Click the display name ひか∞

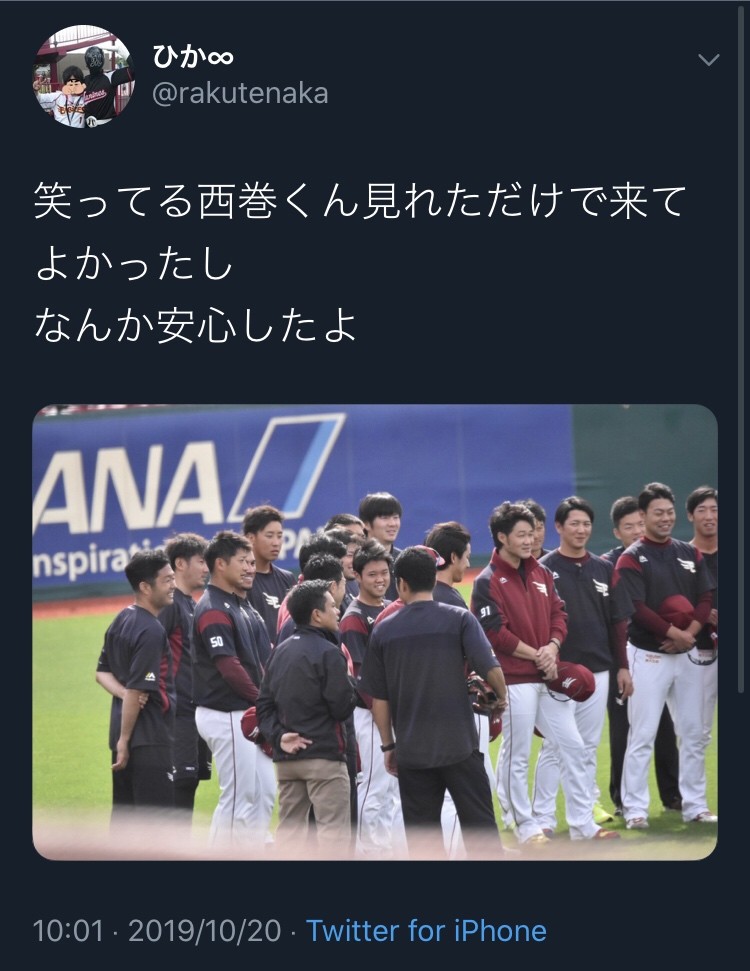pos(193,58)
